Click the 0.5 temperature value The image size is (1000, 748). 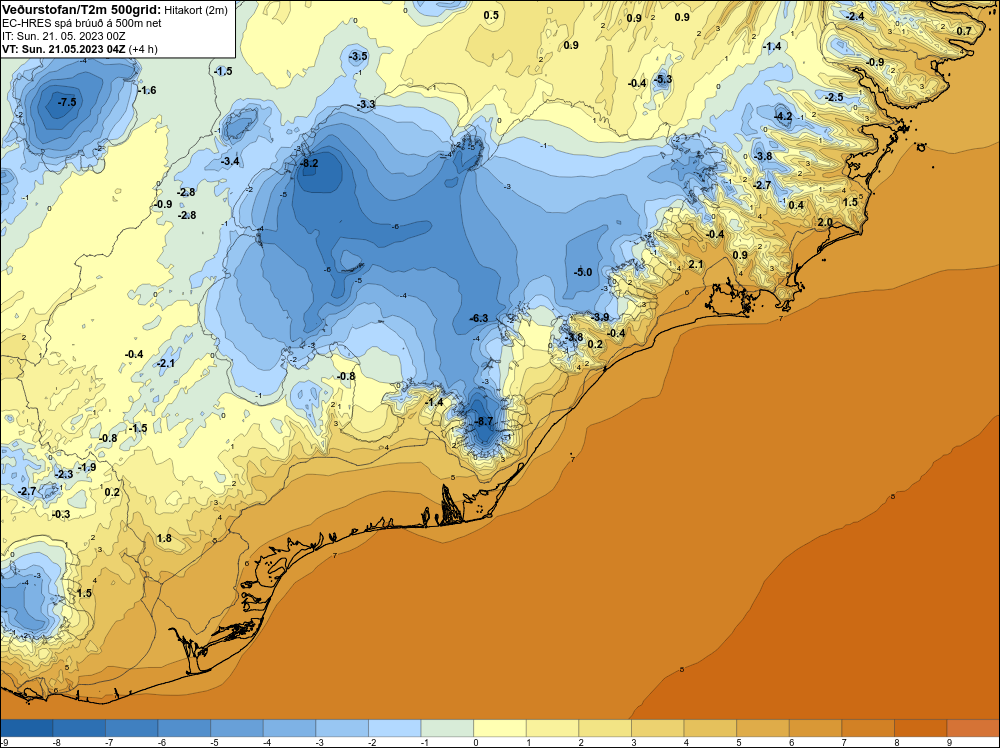point(491,15)
